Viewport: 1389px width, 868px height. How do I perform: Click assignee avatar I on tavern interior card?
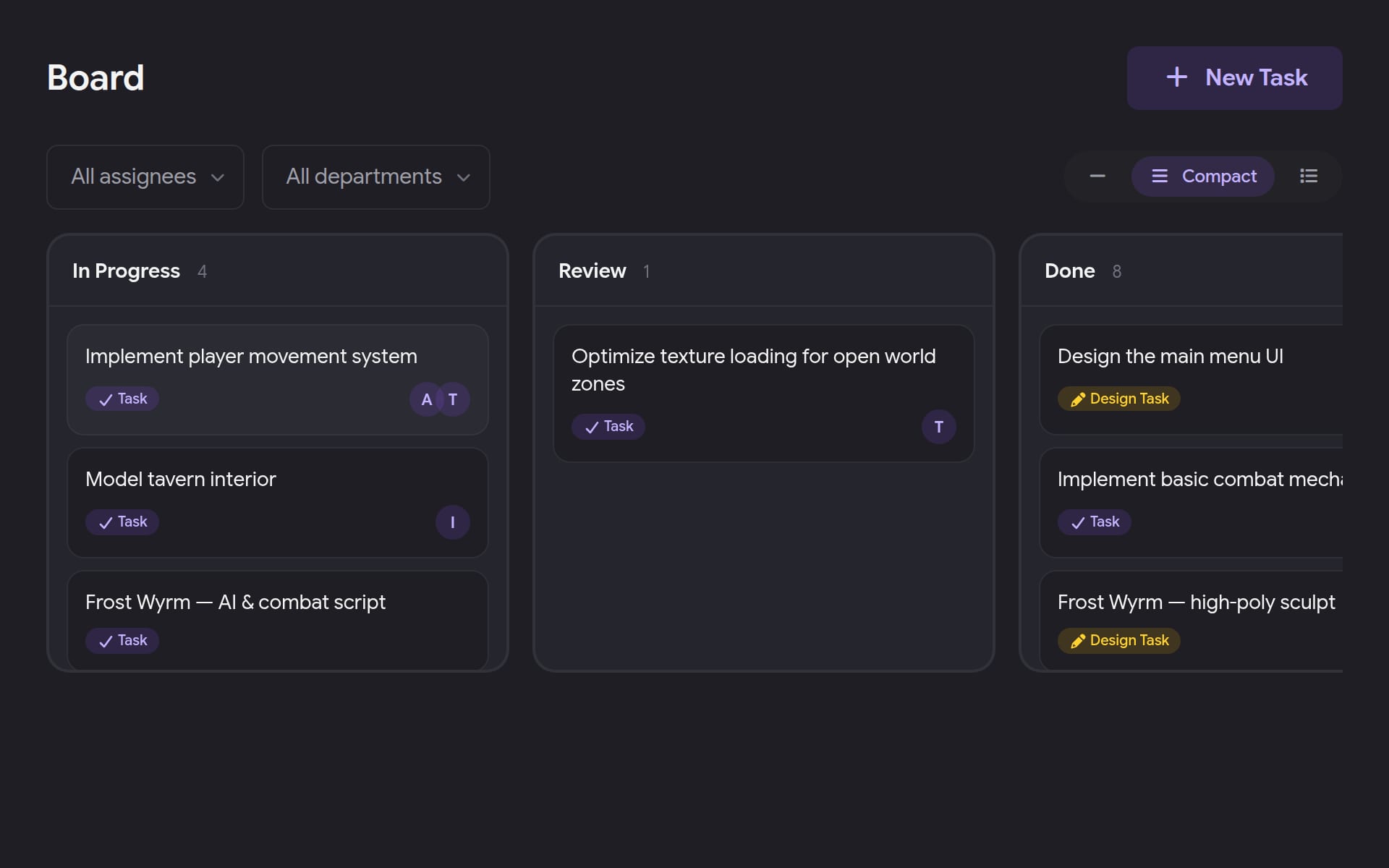pyautogui.click(x=453, y=522)
